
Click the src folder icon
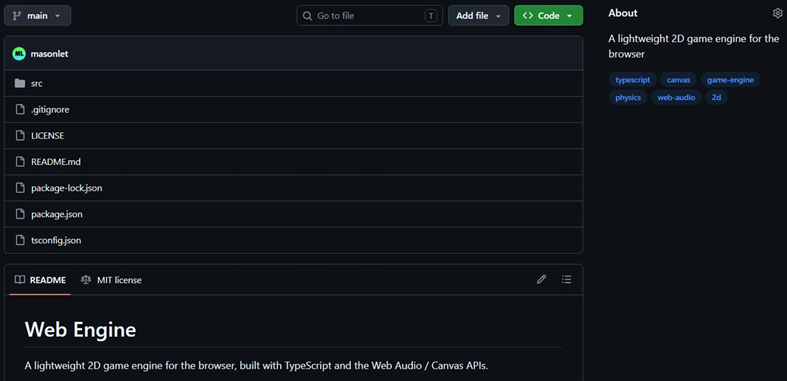pyautogui.click(x=20, y=83)
